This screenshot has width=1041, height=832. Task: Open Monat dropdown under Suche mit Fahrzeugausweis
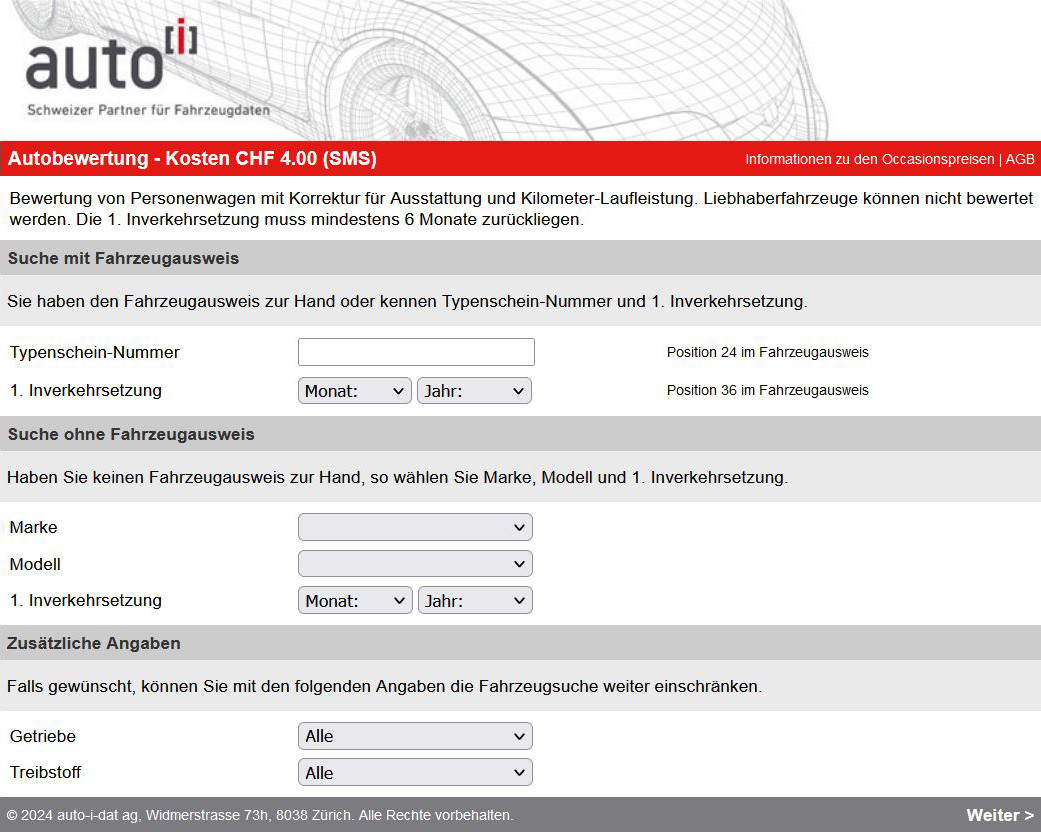(355, 391)
